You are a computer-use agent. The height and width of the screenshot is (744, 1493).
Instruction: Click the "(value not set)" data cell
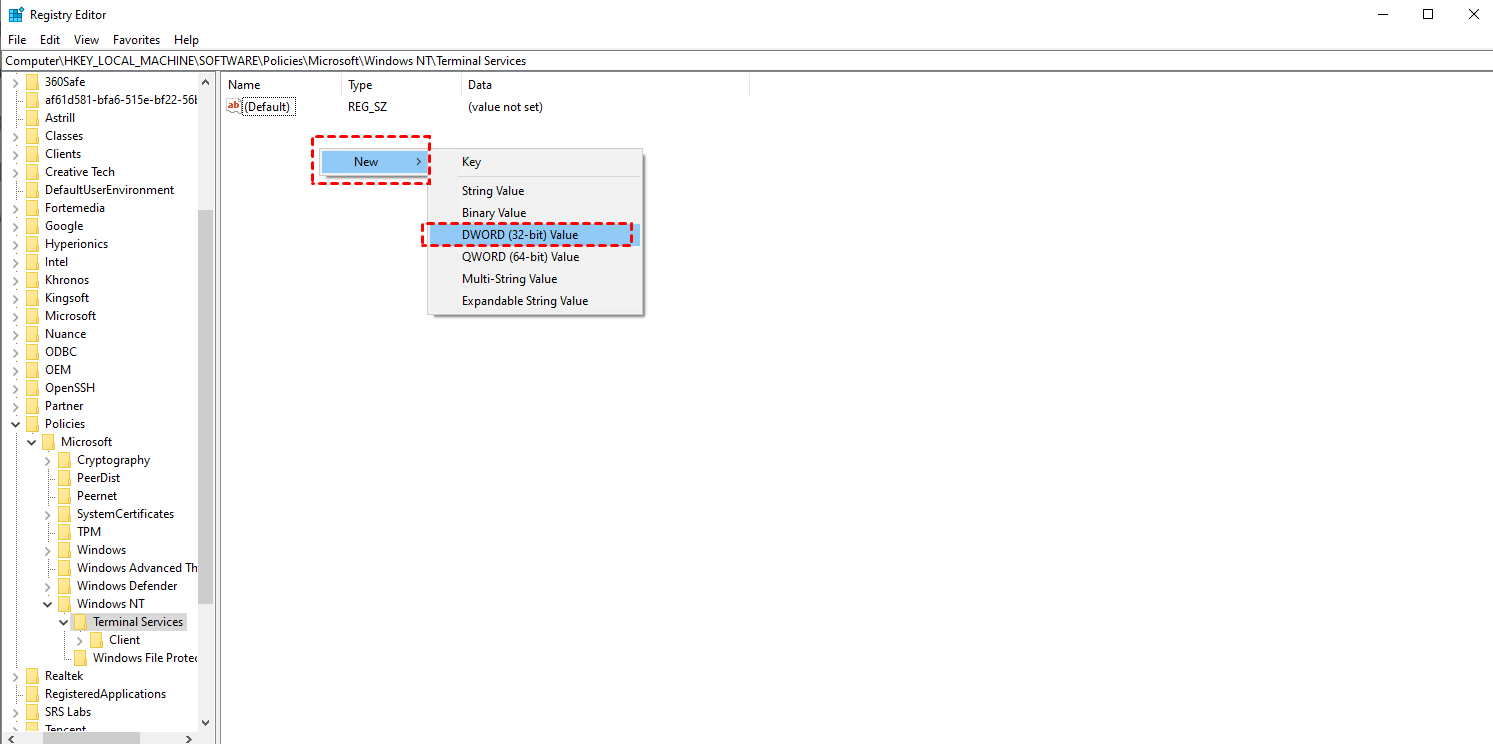point(505,107)
